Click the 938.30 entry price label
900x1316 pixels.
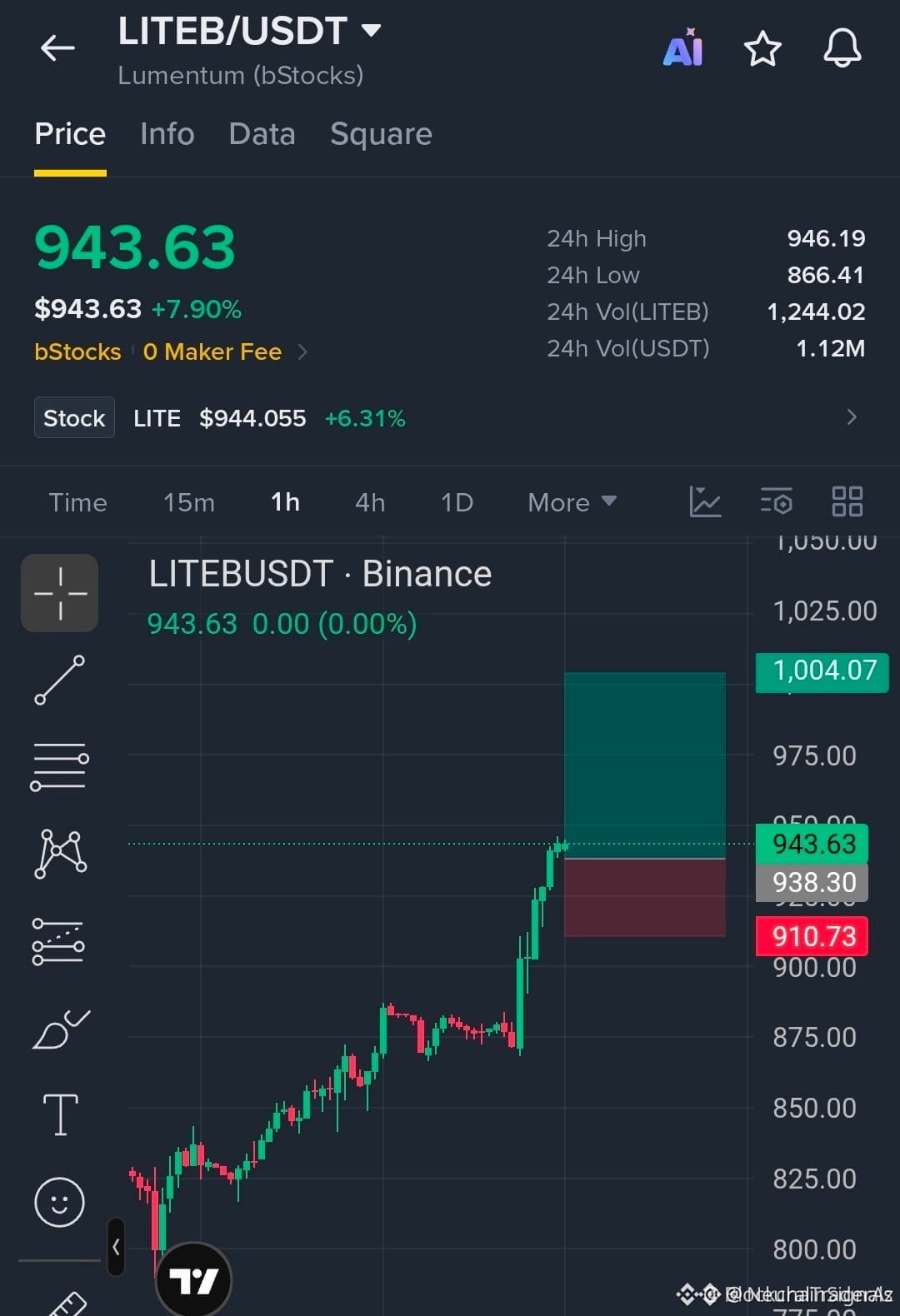click(x=812, y=882)
